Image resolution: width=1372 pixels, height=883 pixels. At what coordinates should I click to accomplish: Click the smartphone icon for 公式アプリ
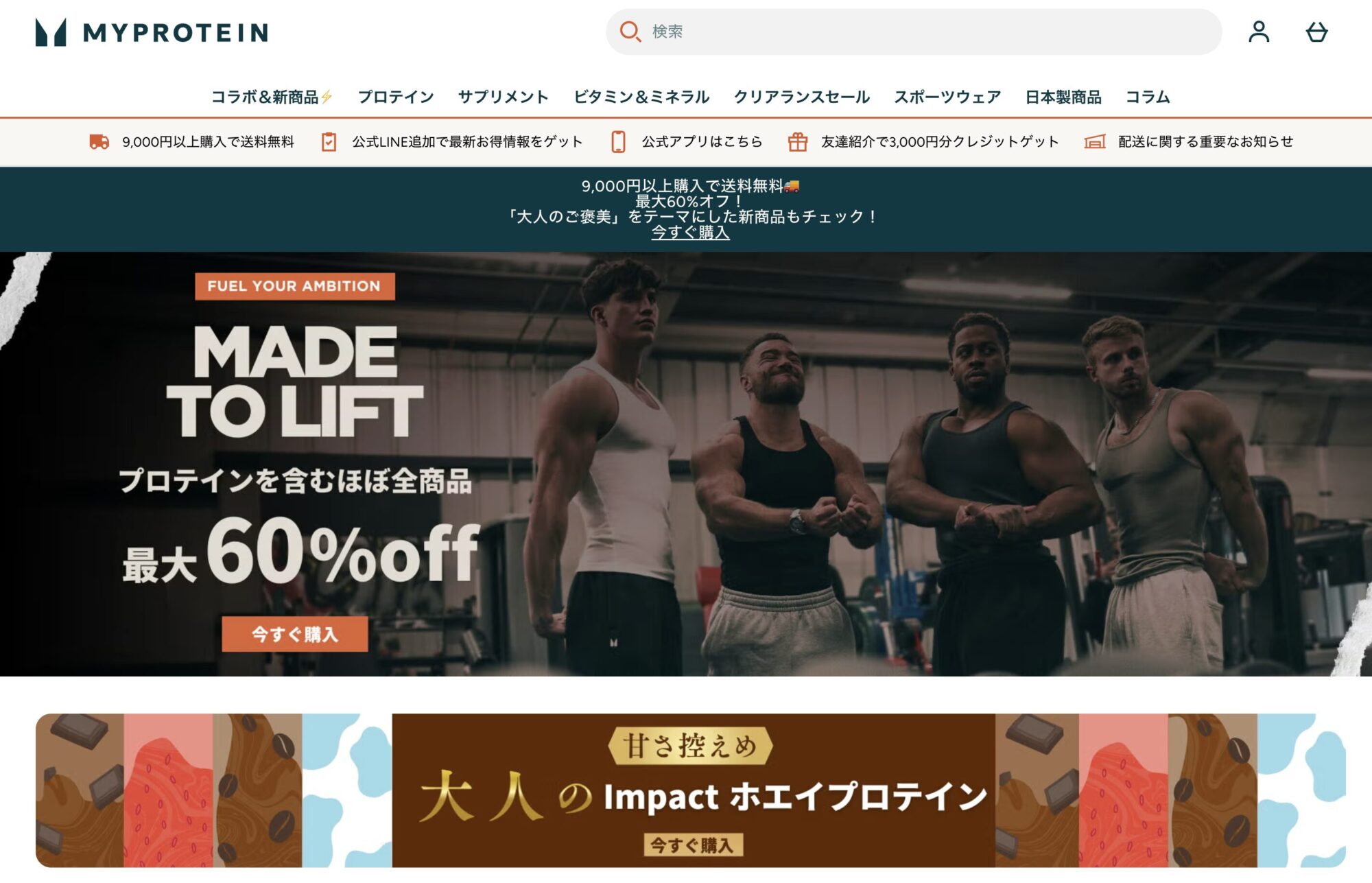click(618, 142)
